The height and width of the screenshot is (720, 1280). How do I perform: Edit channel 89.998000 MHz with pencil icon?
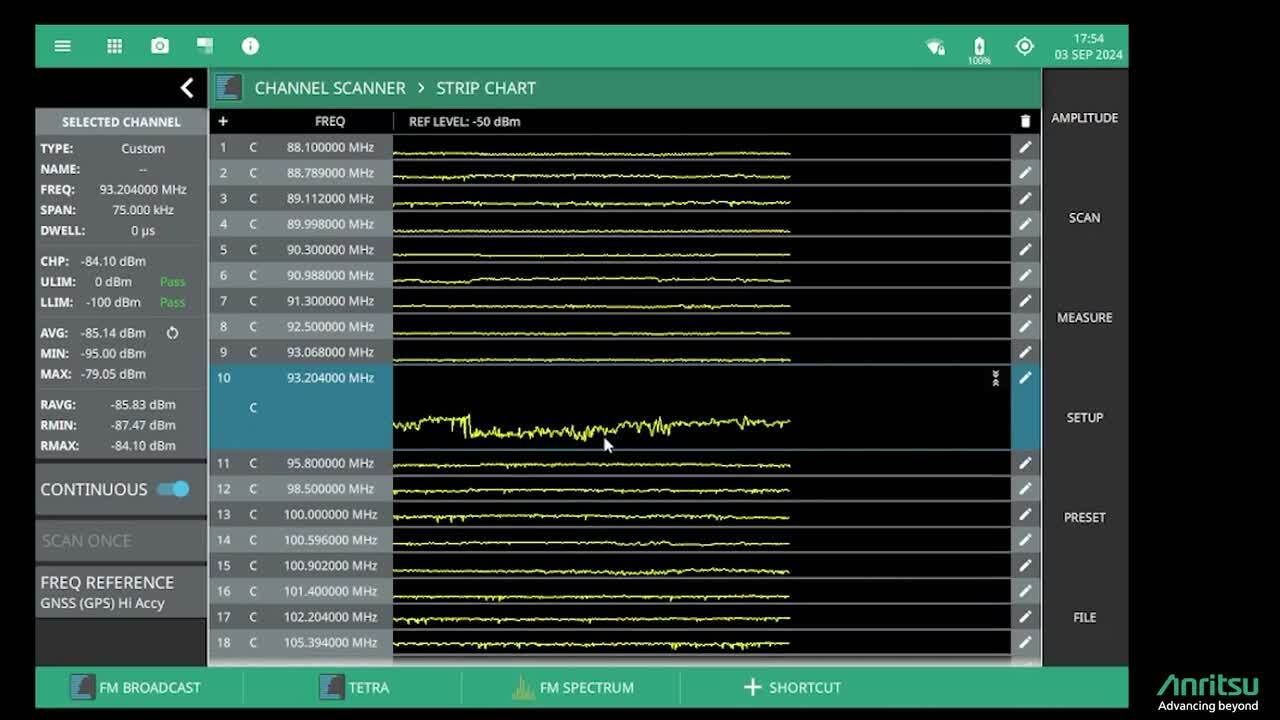tap(1025, 224)
